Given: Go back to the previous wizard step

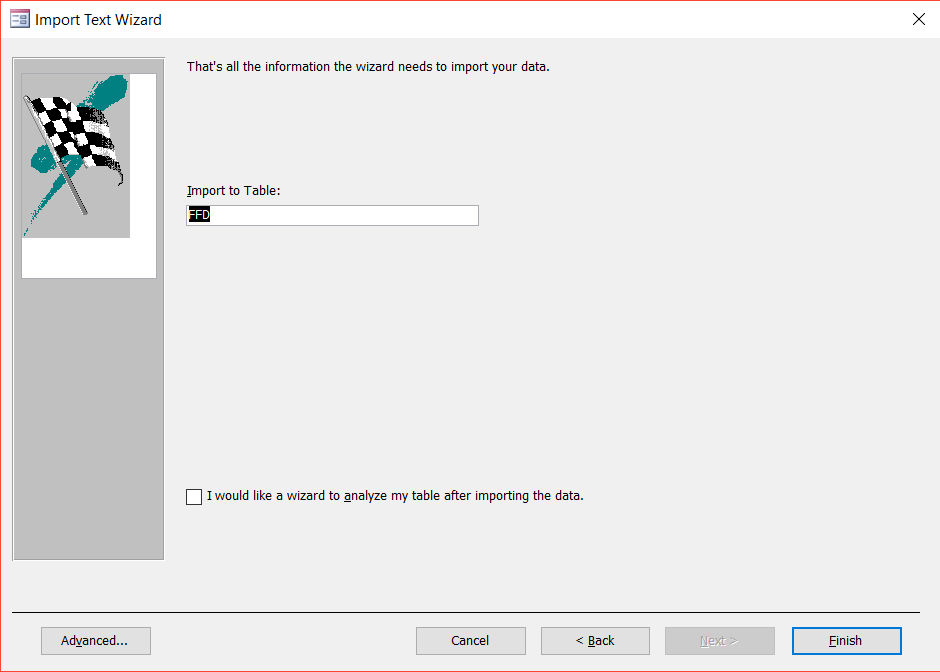Looking at the screenshot, I should [595, 641].
